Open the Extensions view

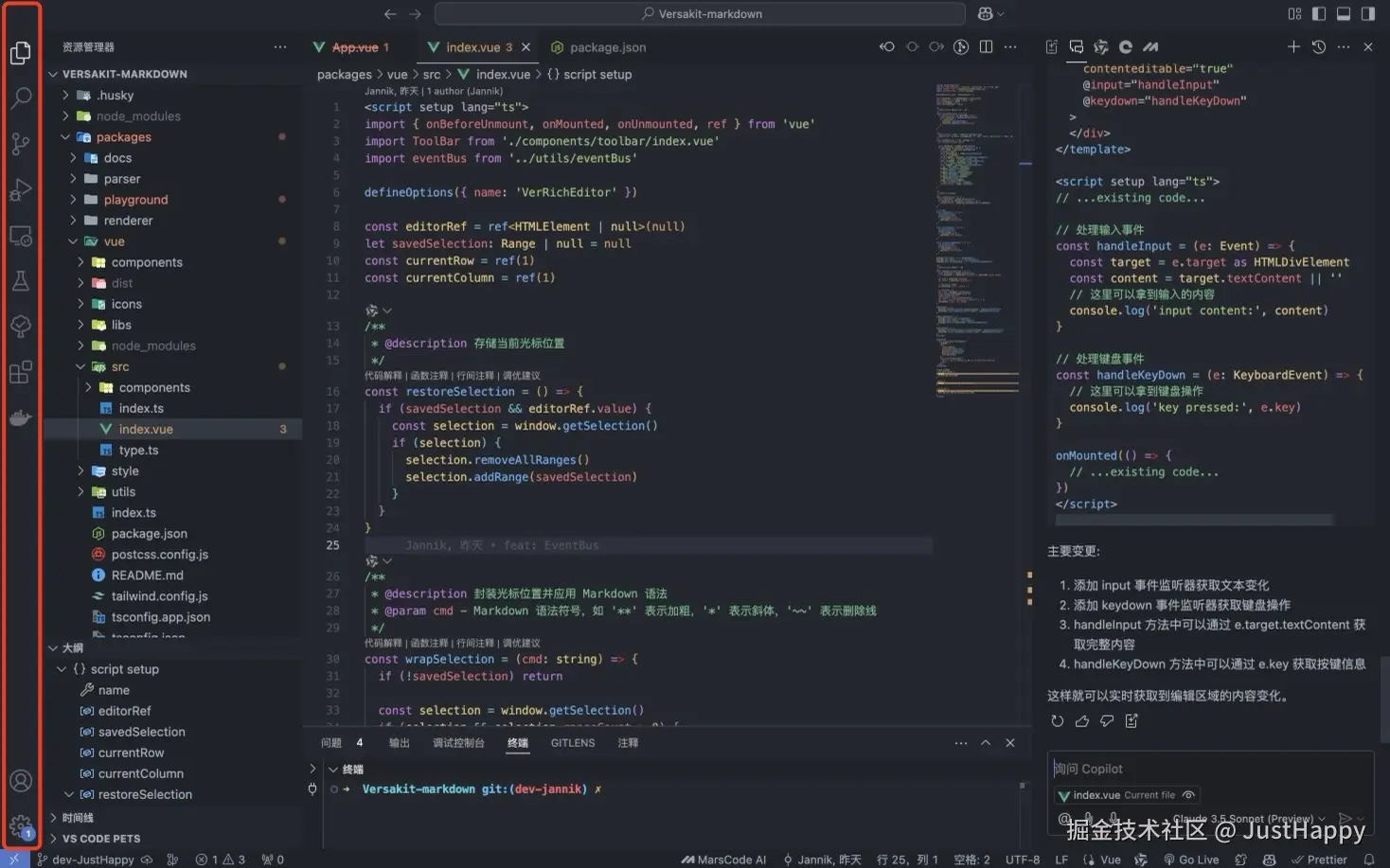point(21,371)
